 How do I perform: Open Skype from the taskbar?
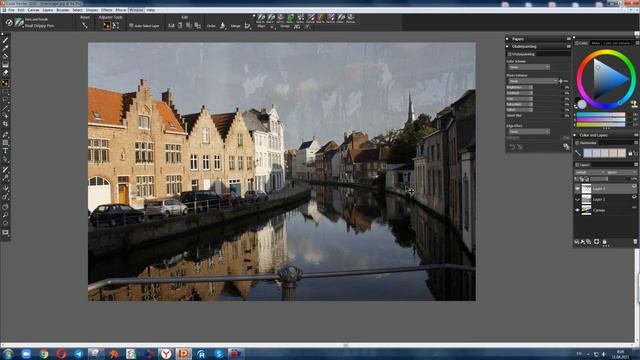tap(219, 354)
